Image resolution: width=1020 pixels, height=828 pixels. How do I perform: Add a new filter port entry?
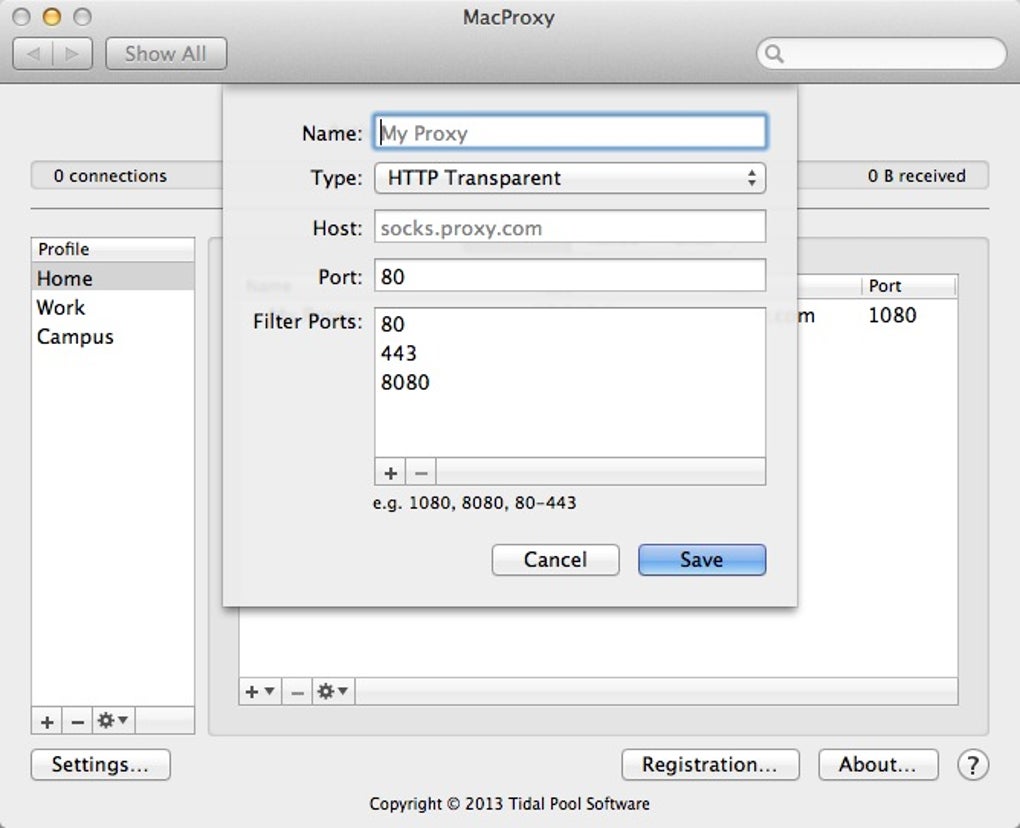pos(390,473)
